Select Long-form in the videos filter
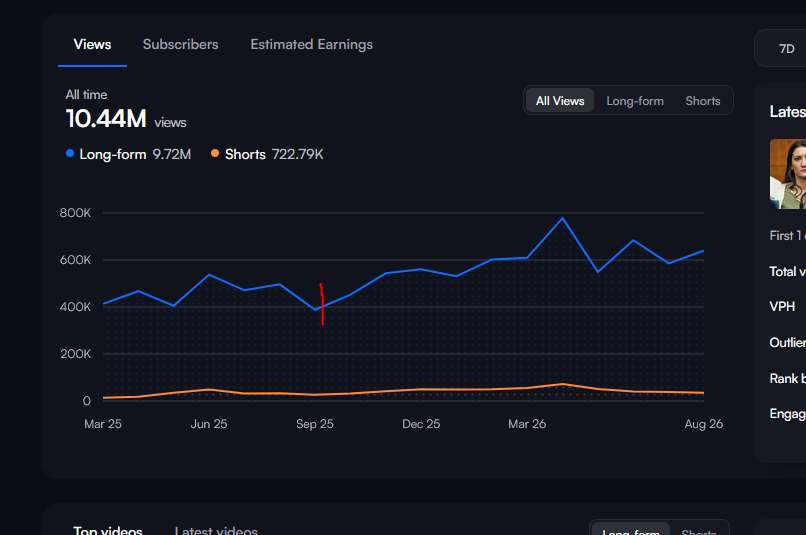806x535 pixels. point(631,531)
